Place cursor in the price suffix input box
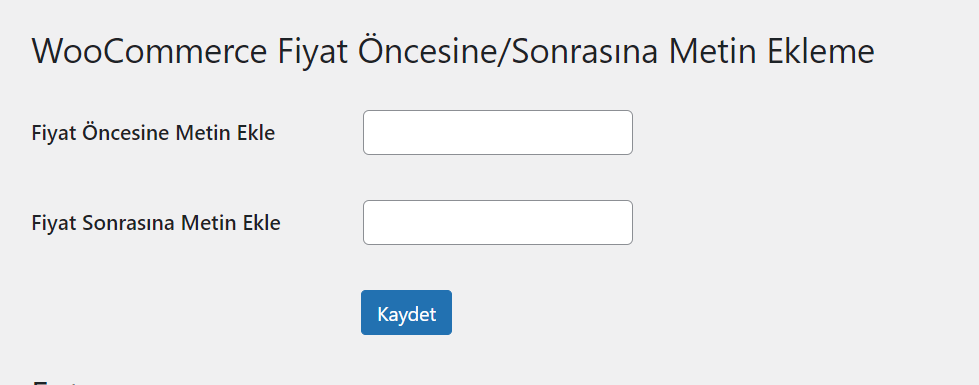 tap(498, 222)
